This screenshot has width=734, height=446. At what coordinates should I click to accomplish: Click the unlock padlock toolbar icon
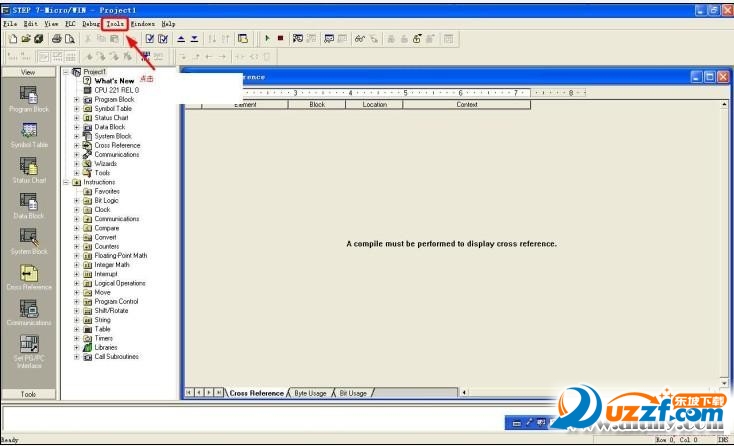click(x=417, y=39)
